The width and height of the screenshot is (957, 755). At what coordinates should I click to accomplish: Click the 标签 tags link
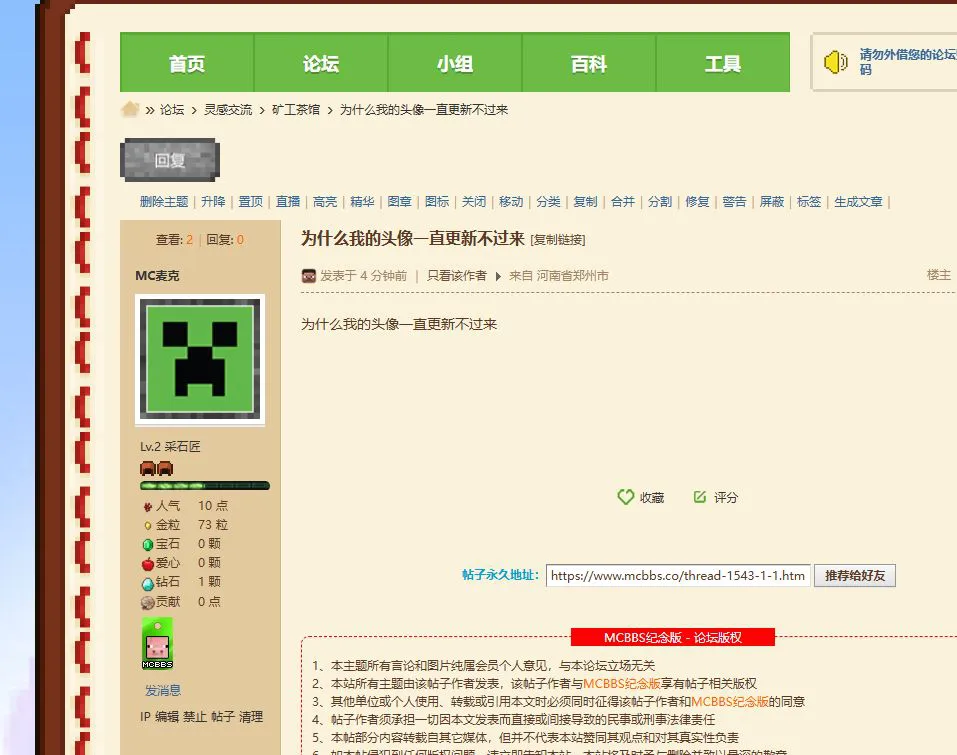809,201
